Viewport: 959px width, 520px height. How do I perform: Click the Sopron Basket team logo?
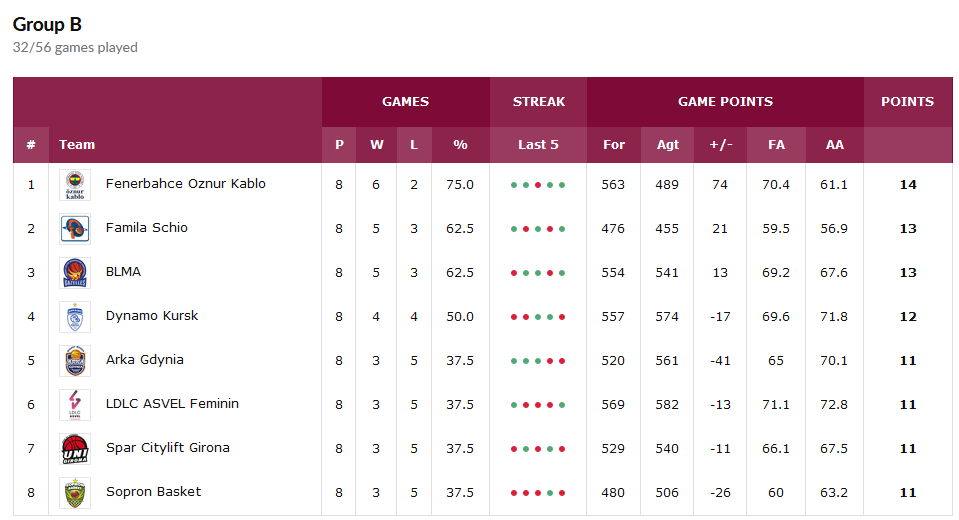click(x=75, y=493)
